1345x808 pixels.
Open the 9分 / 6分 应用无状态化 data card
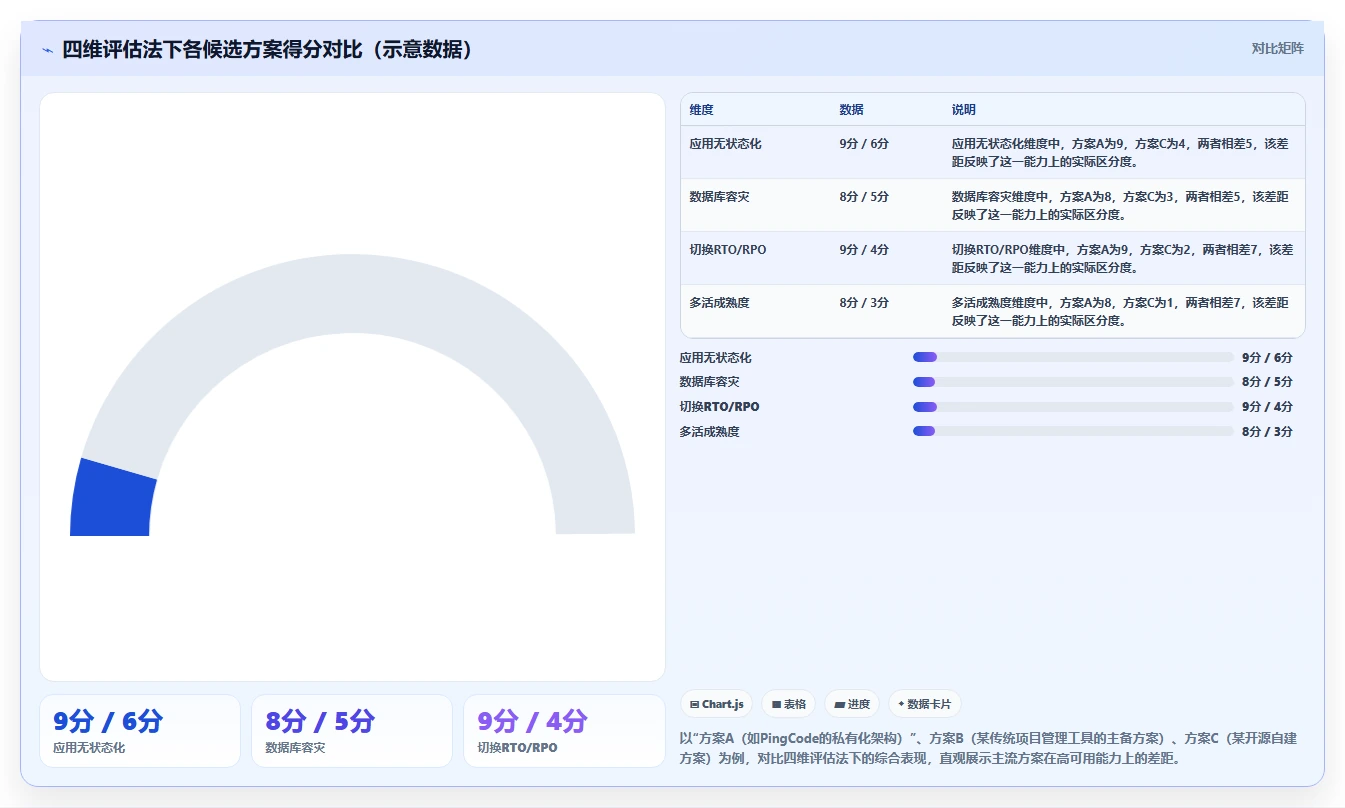[x=140, y=731]
